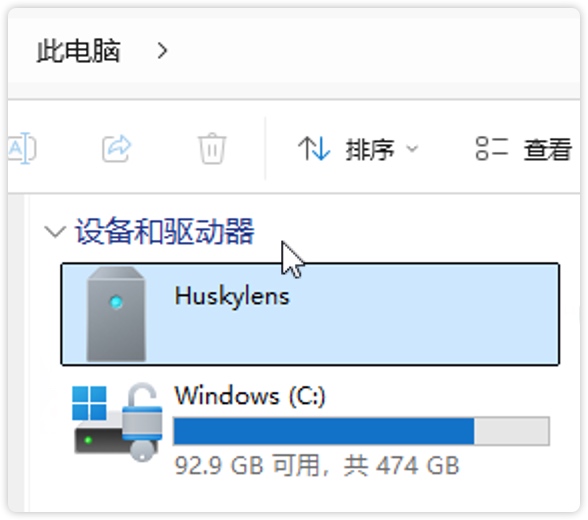Open the 查看 view menu
This screenshot has height=520, width=588.
524,149
